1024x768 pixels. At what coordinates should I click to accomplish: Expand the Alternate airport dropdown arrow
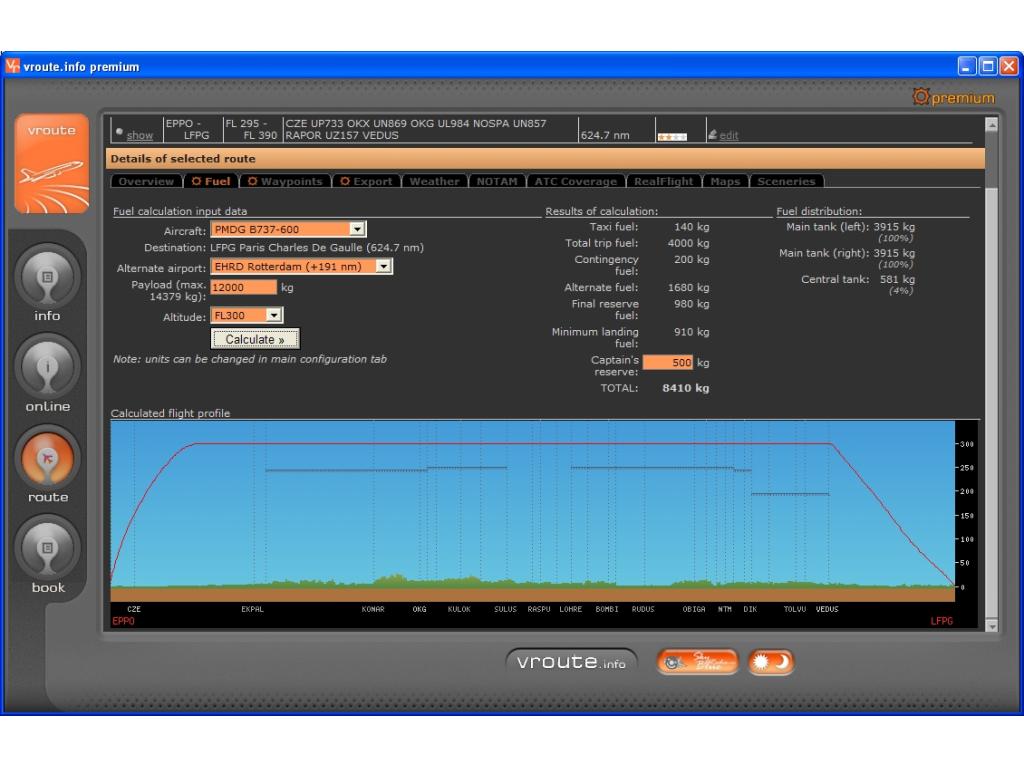click(x=383, y=266)
